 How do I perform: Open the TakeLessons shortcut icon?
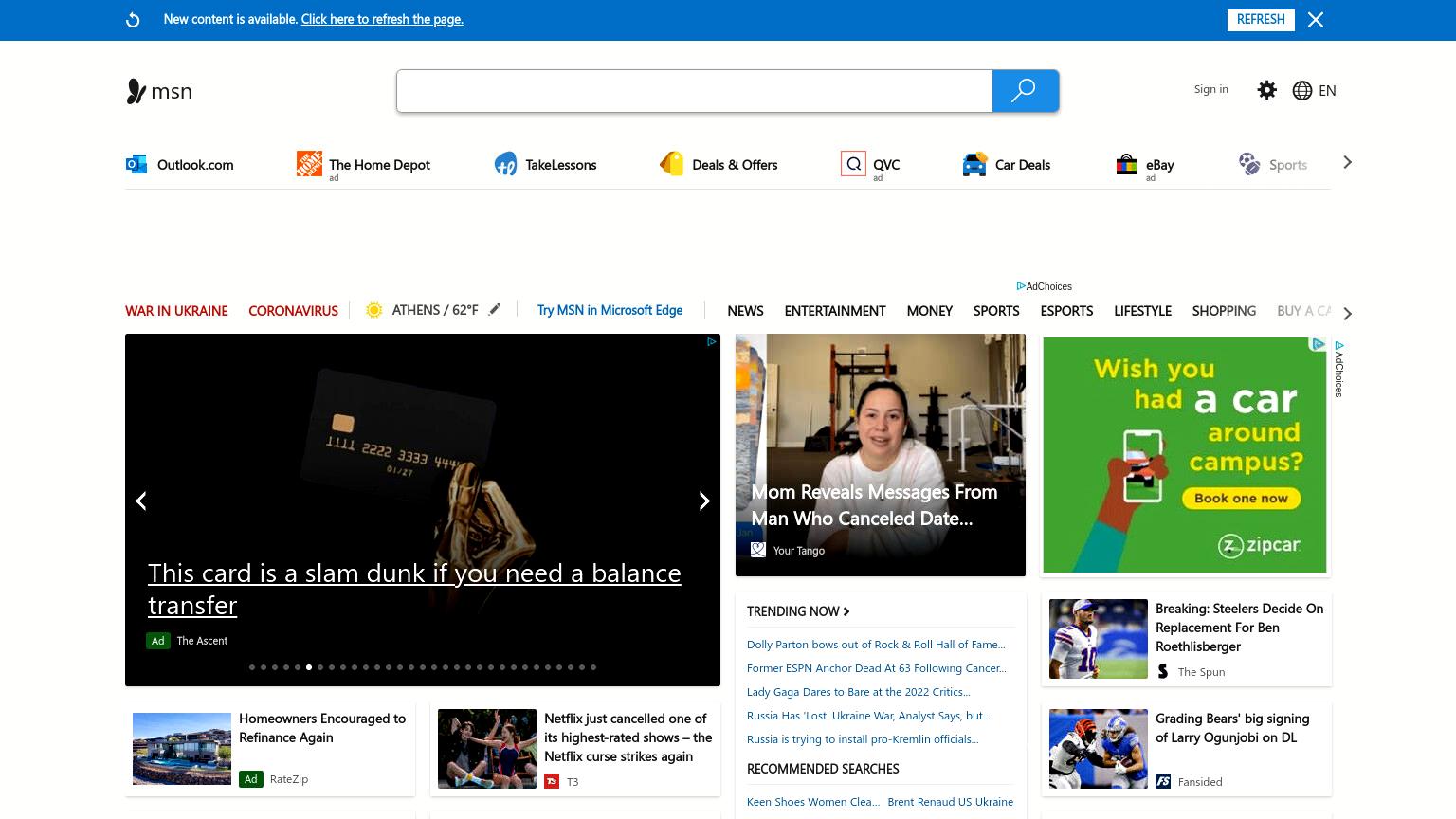click(x=505, y=164)
